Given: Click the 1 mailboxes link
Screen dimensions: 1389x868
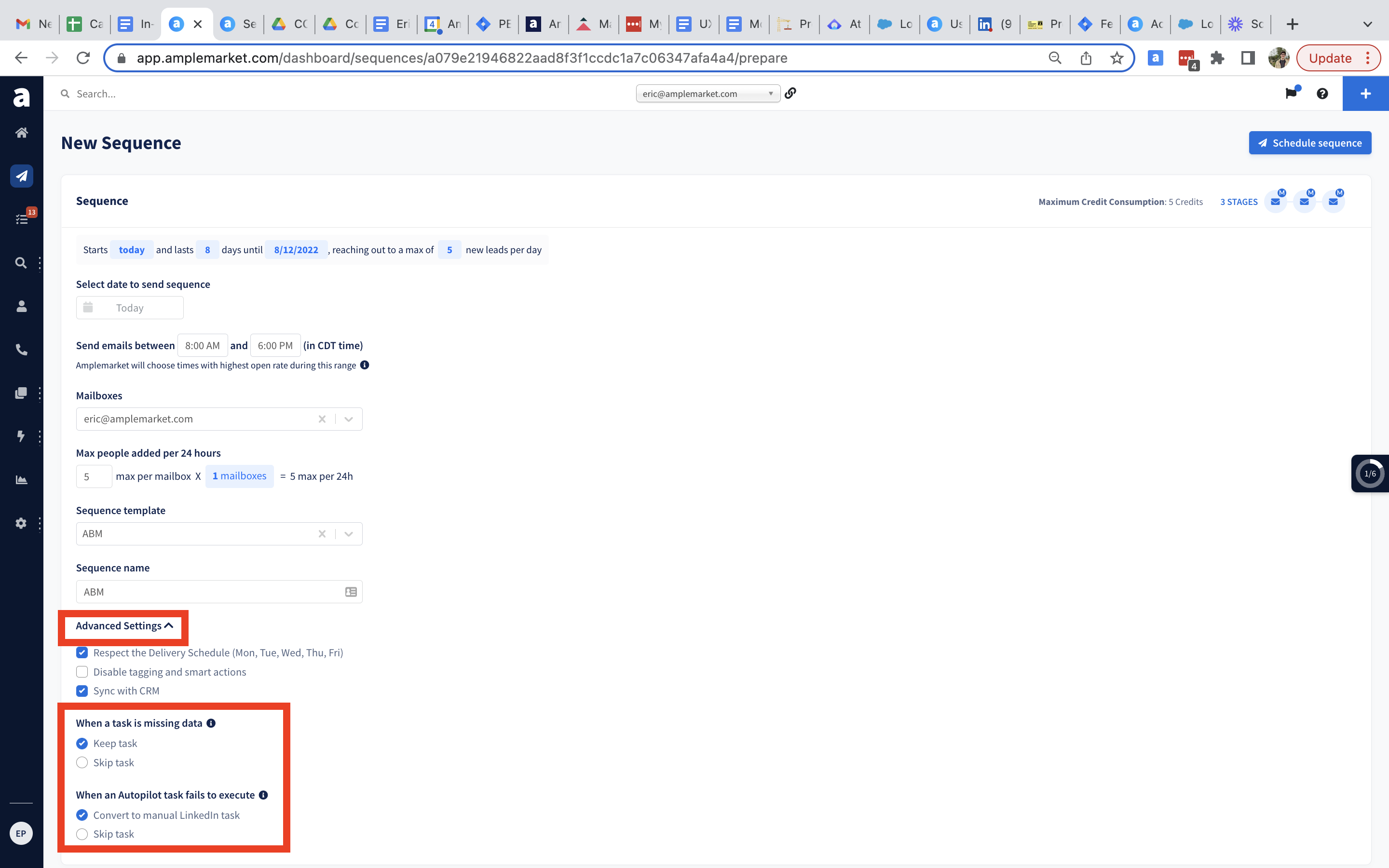Looking at the screenshot, I should [239, 476].
